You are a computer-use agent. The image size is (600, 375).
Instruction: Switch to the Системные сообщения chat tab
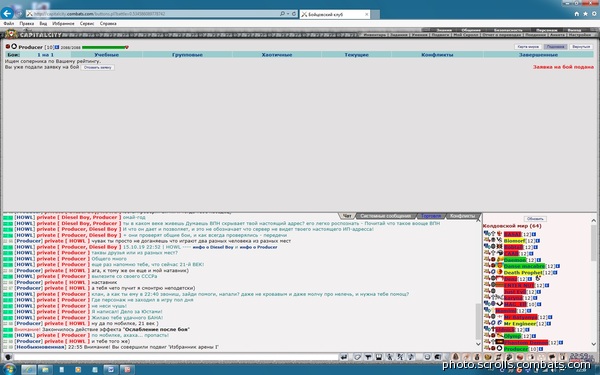coord(385,216)
